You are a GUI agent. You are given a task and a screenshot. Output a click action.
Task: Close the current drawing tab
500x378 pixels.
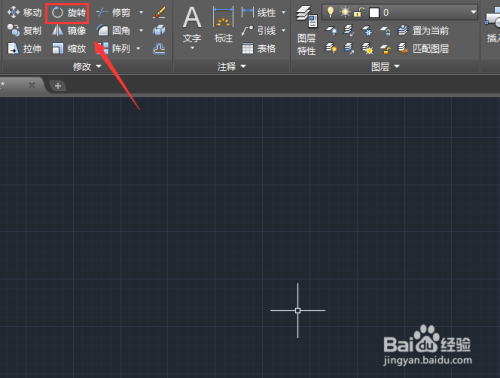(x=32, y=85)
